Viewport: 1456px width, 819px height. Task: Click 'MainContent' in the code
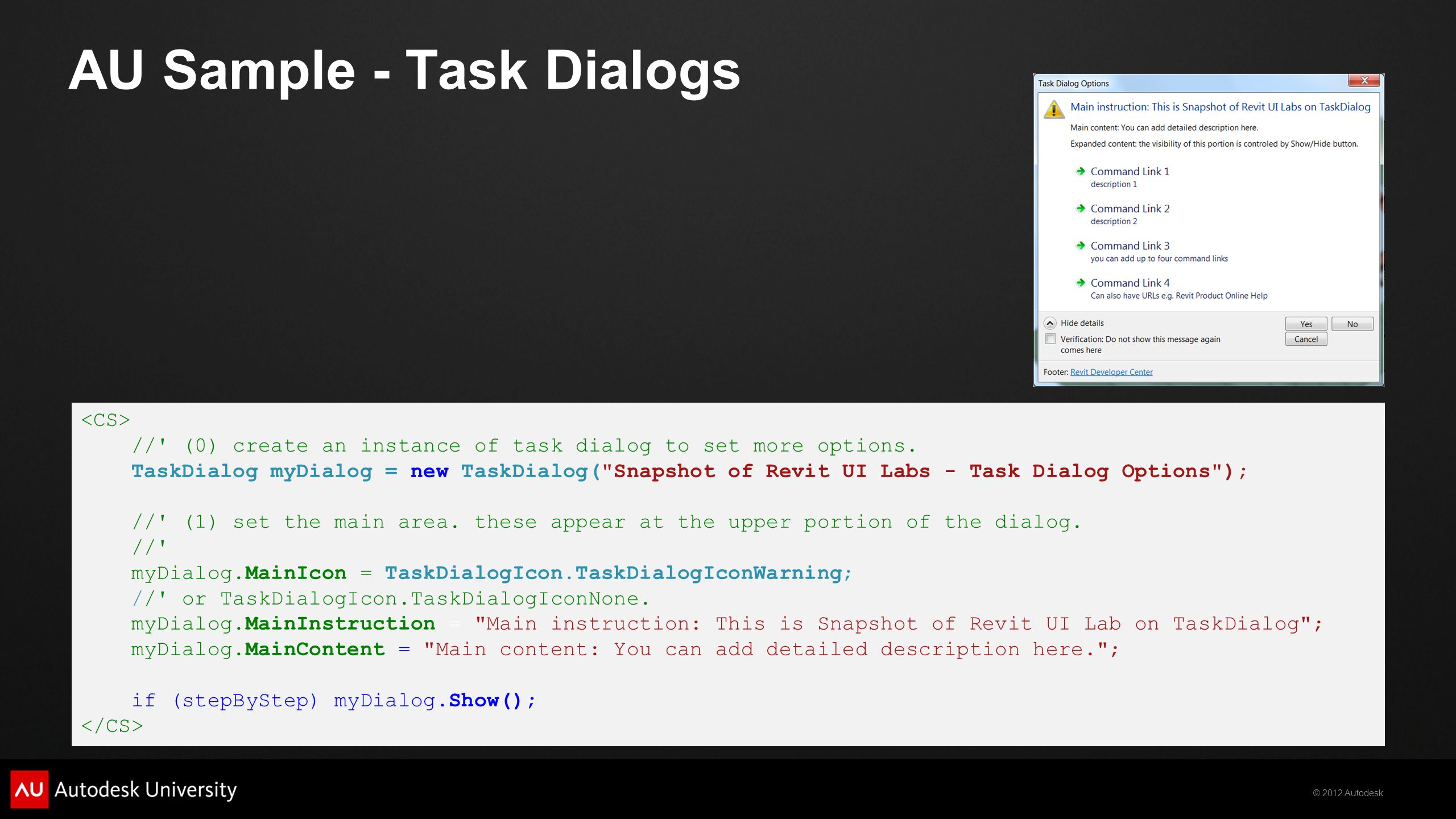pos(315,650)
